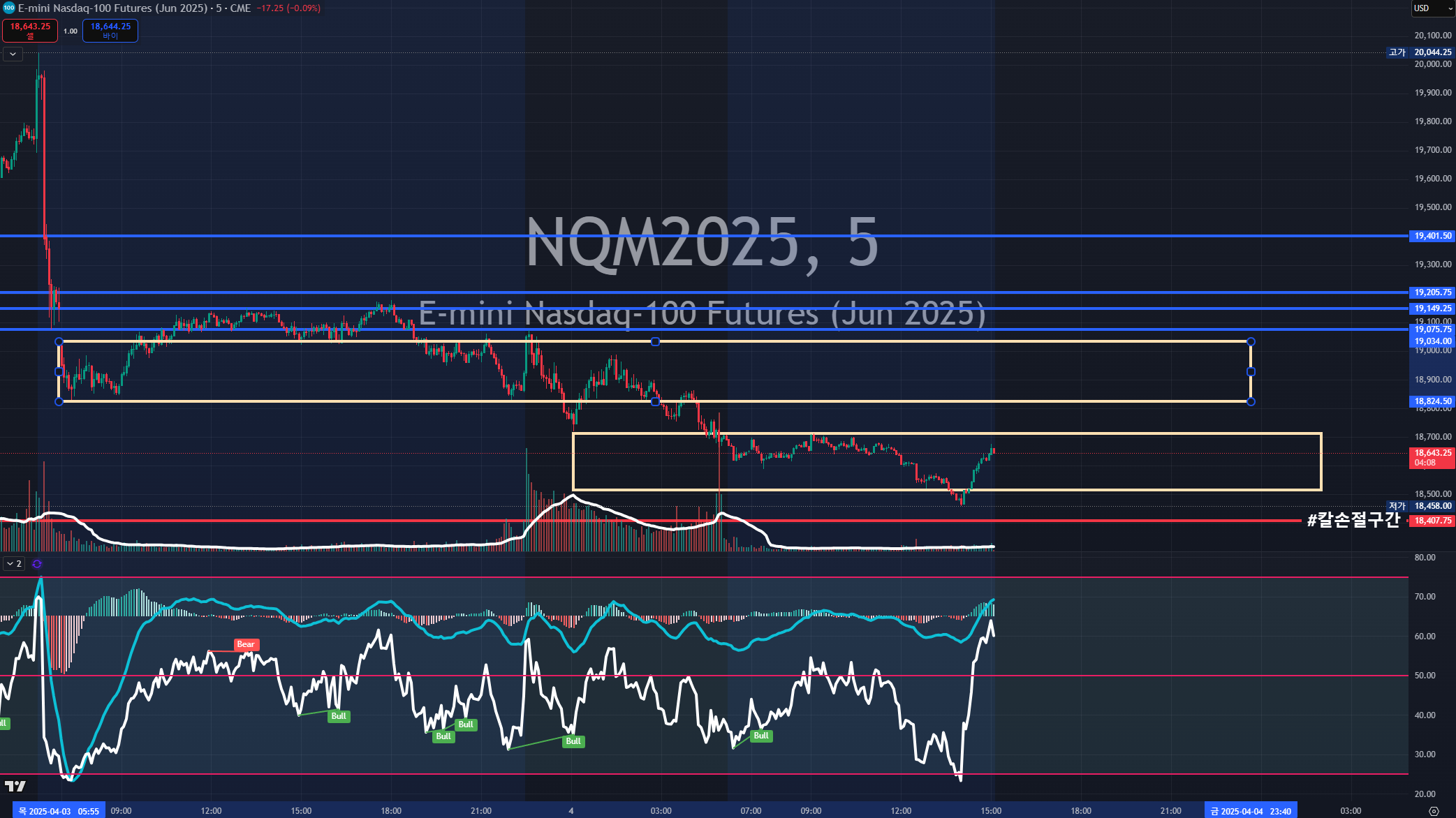Click the TradingView logo icon

coord(15,787)
